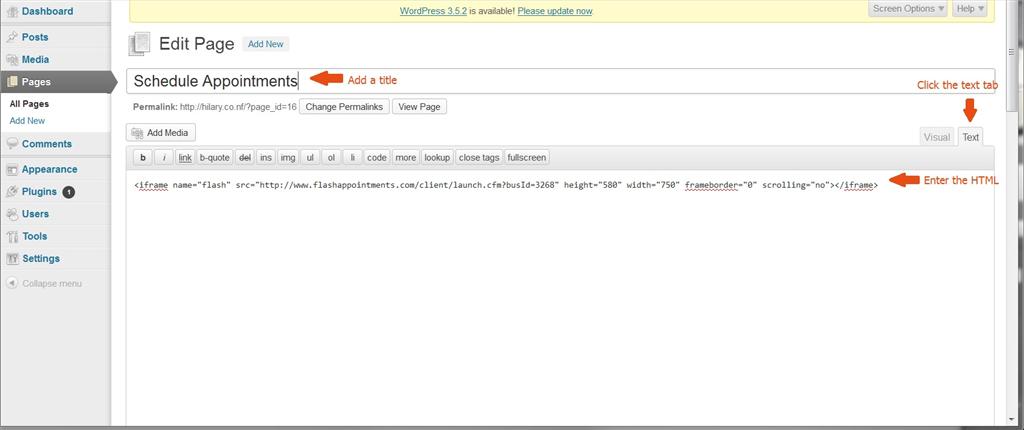Expand the Screen Options panel
Image resolution: width=1024 pixels, height=430 pixels.
[909, 8]
